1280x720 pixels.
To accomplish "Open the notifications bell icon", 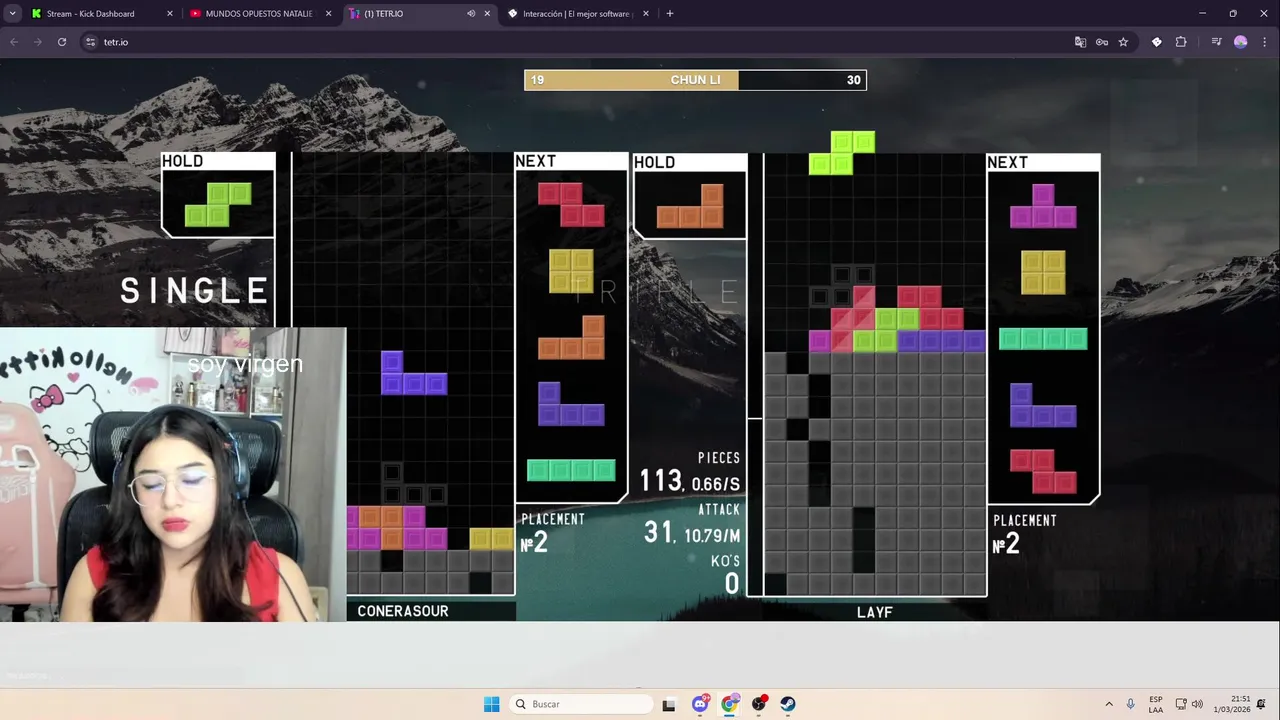I will click(1265, 704).
